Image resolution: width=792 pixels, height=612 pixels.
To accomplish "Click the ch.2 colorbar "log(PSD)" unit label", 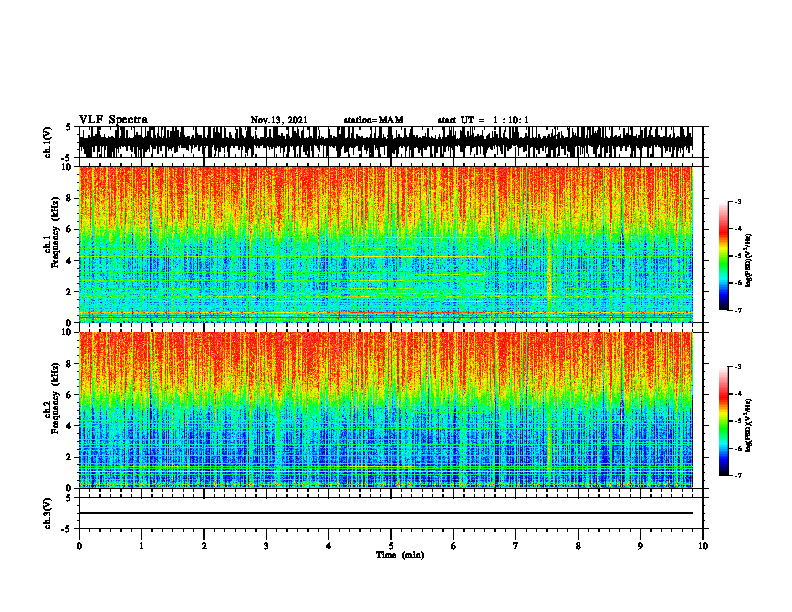I will [749, 425].
